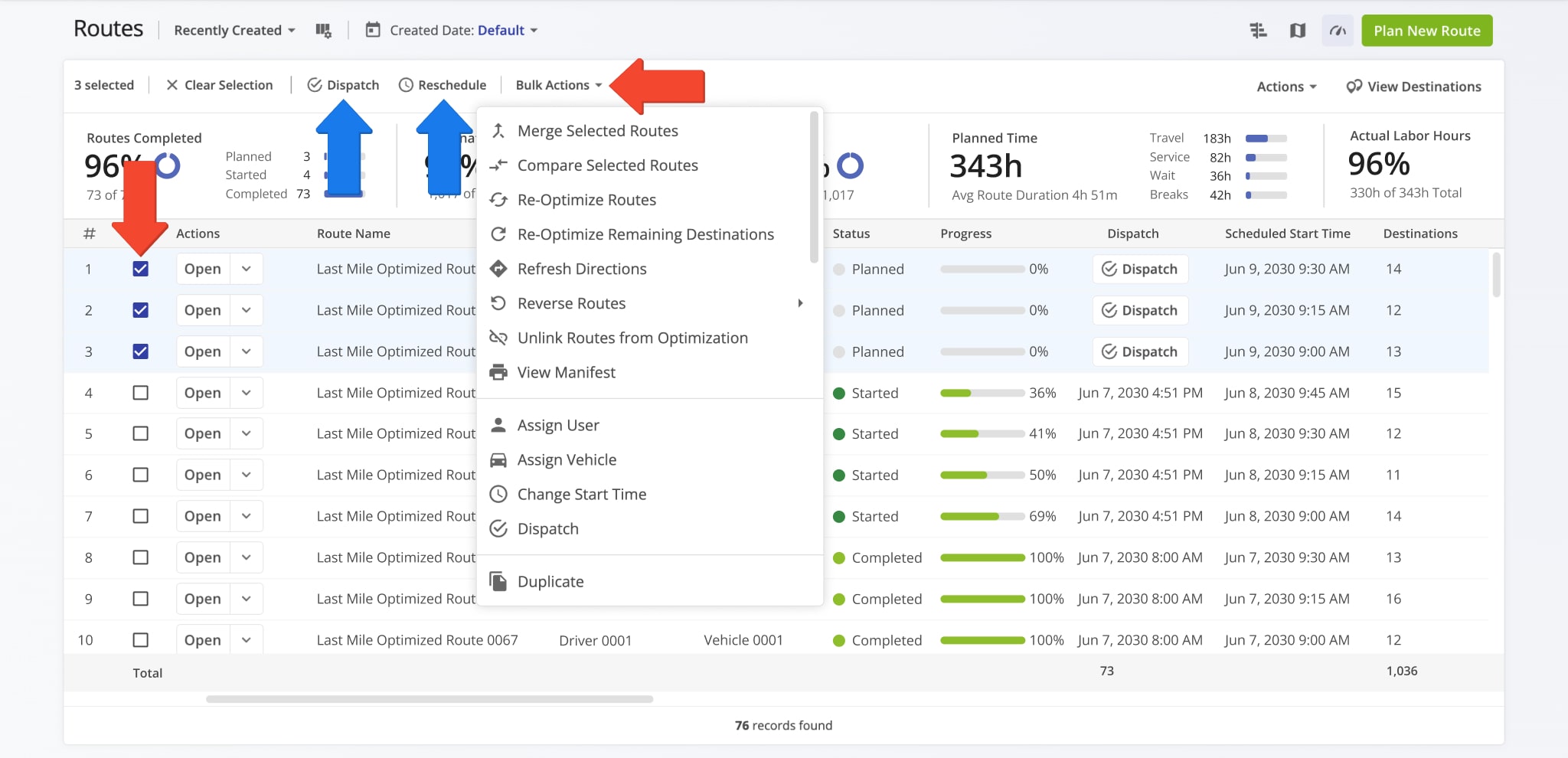Open the Bulk Actions dropdown
1568x758 pixels.
(x=557, y=85)
